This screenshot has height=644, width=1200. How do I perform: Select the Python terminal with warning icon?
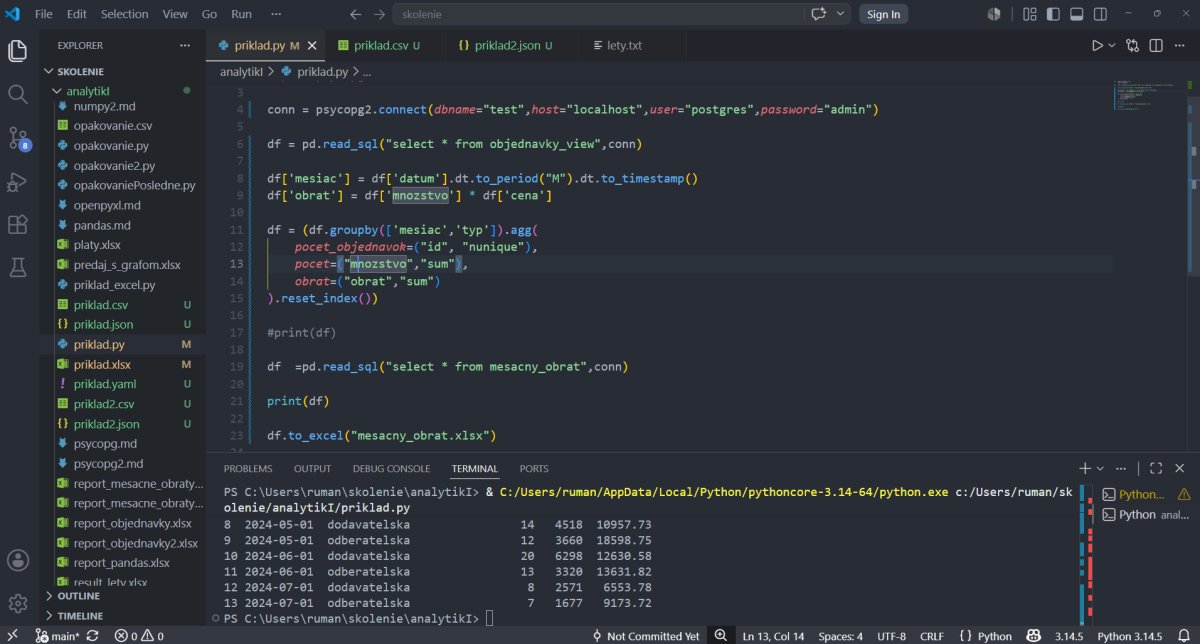(x=1146, y=494)
